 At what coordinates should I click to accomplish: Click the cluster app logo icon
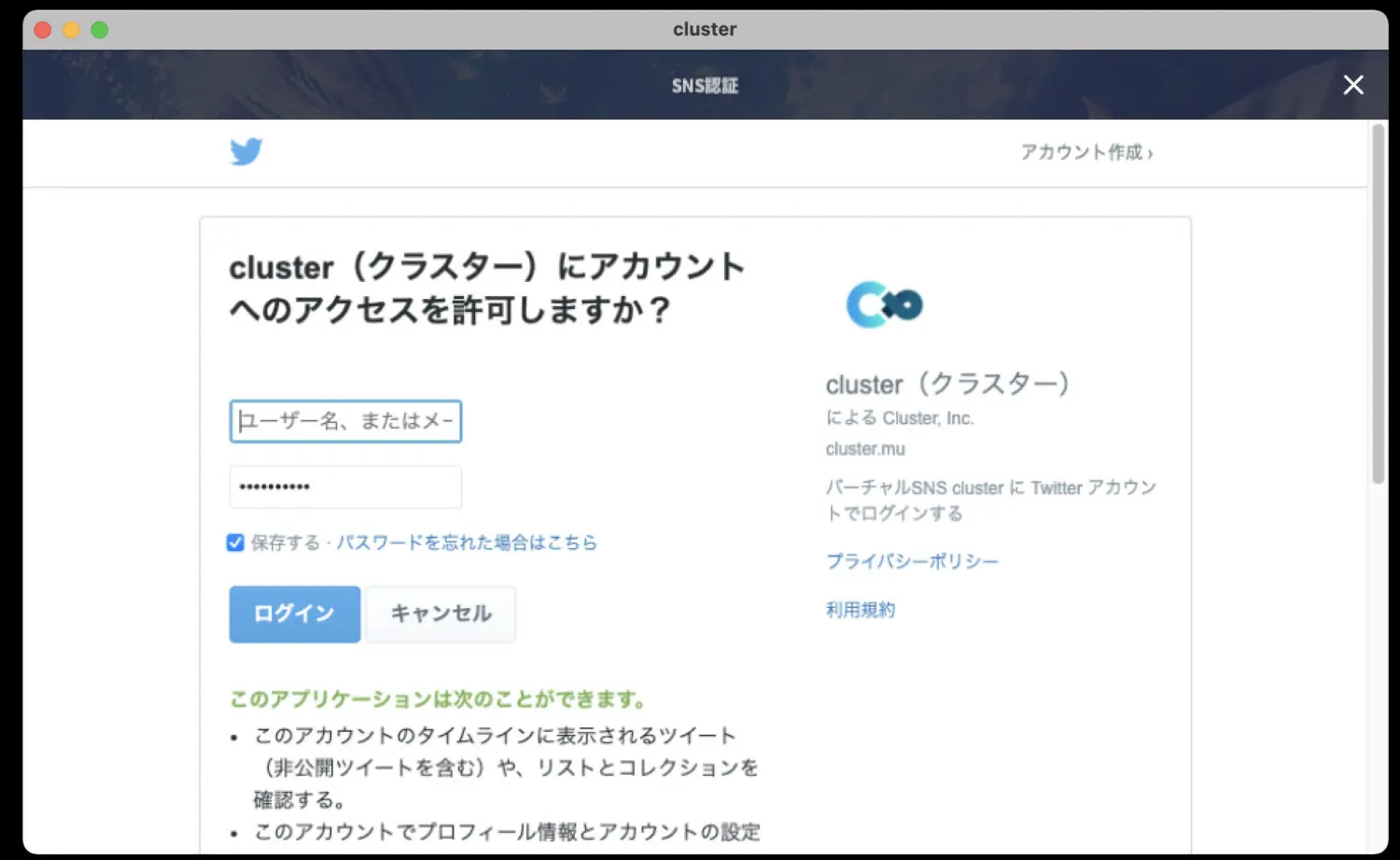coord(884,304)
